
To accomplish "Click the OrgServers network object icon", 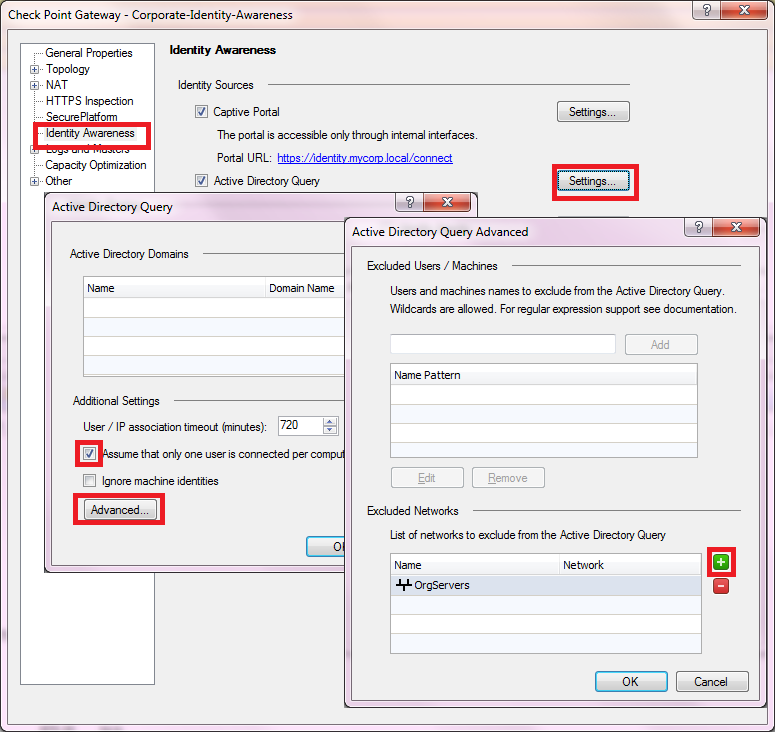I will tap(403, 585).
